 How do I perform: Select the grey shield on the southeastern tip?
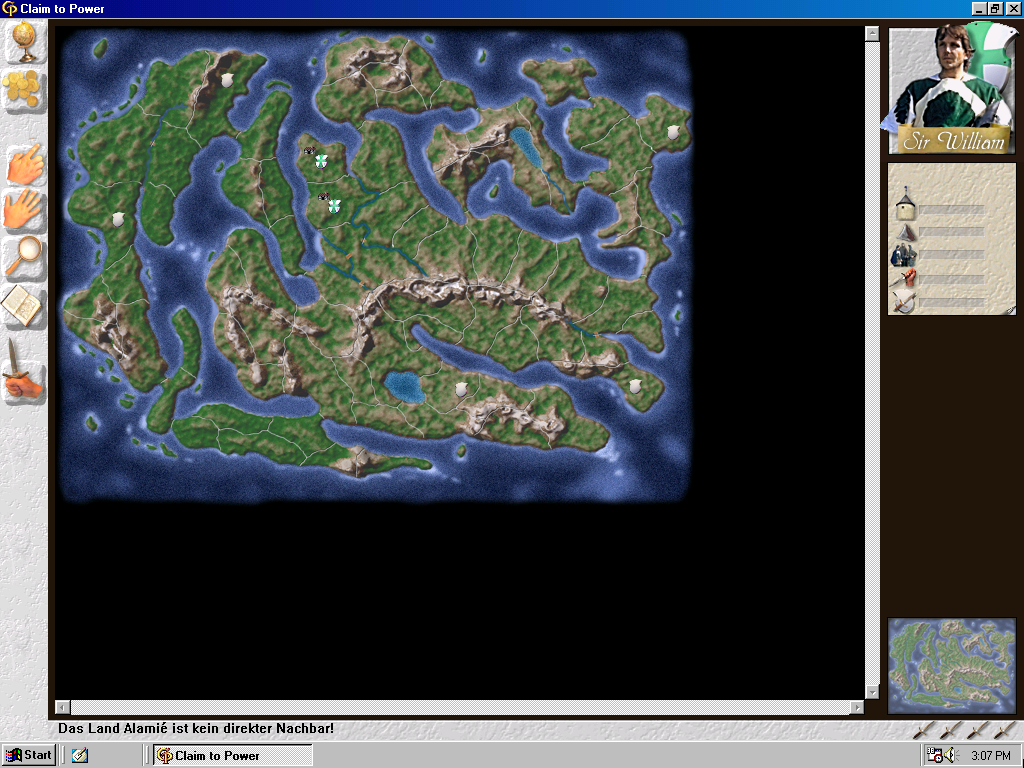635,386
